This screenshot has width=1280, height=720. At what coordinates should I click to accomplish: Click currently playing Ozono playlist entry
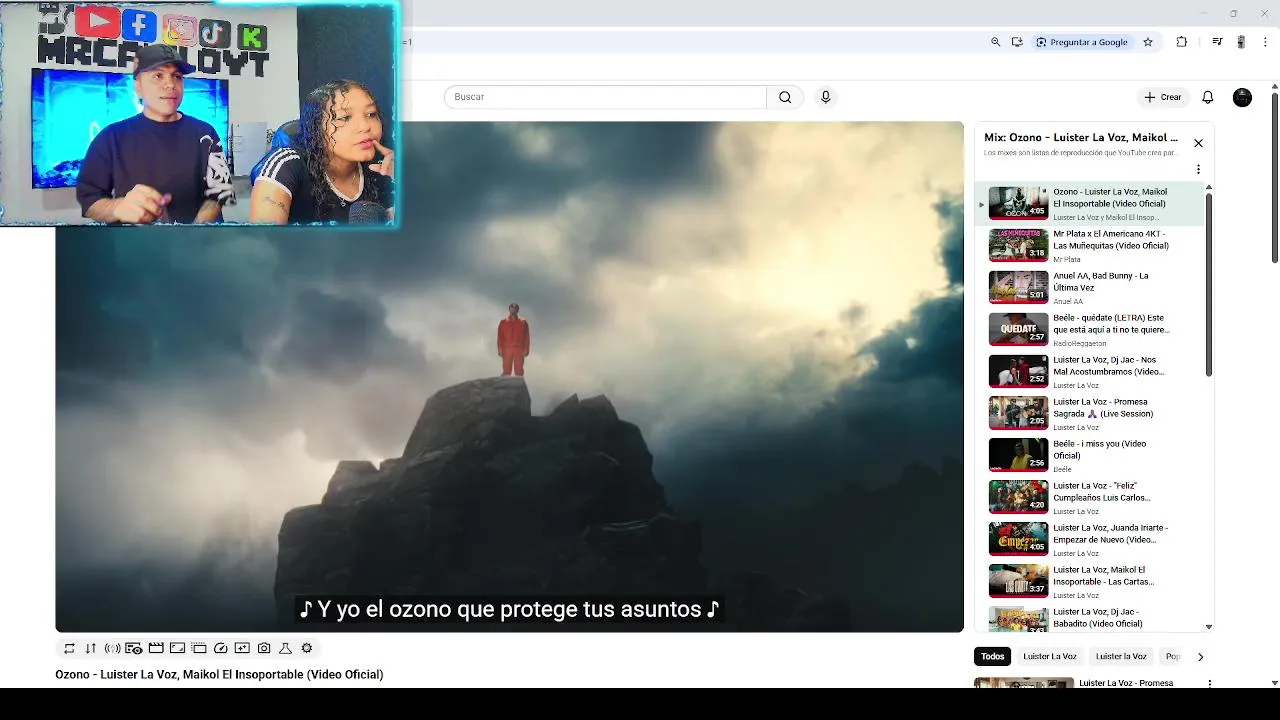tap(1090, 203)
